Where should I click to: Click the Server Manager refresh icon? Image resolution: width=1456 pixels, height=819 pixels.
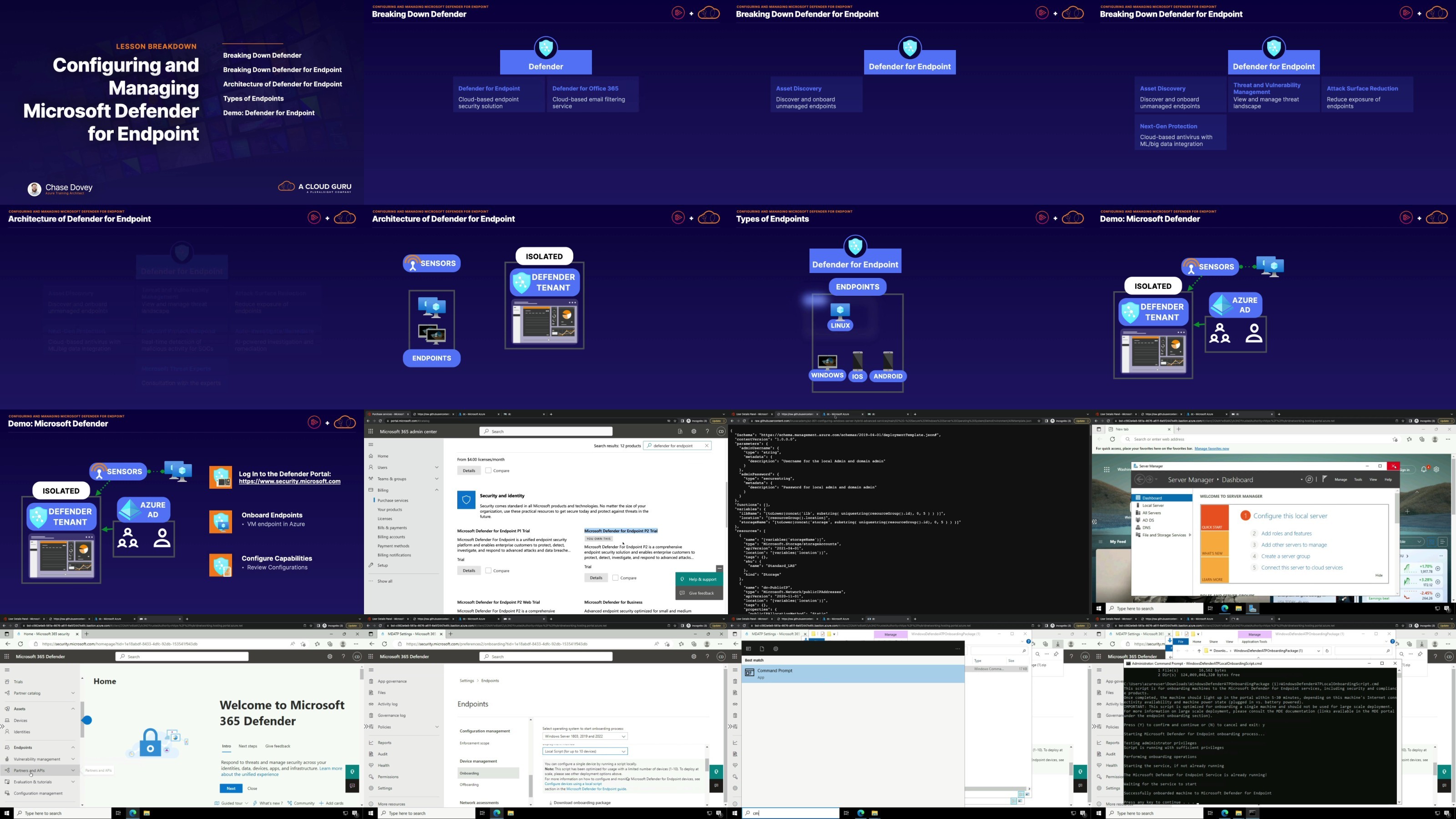pos(1309,479)
